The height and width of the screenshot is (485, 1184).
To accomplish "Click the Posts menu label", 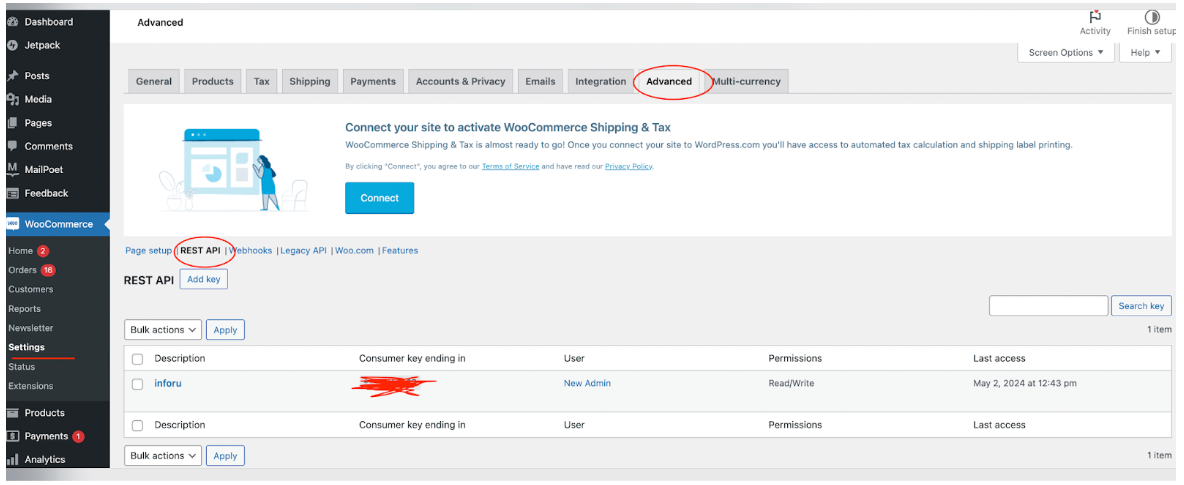I will (37, 76).
